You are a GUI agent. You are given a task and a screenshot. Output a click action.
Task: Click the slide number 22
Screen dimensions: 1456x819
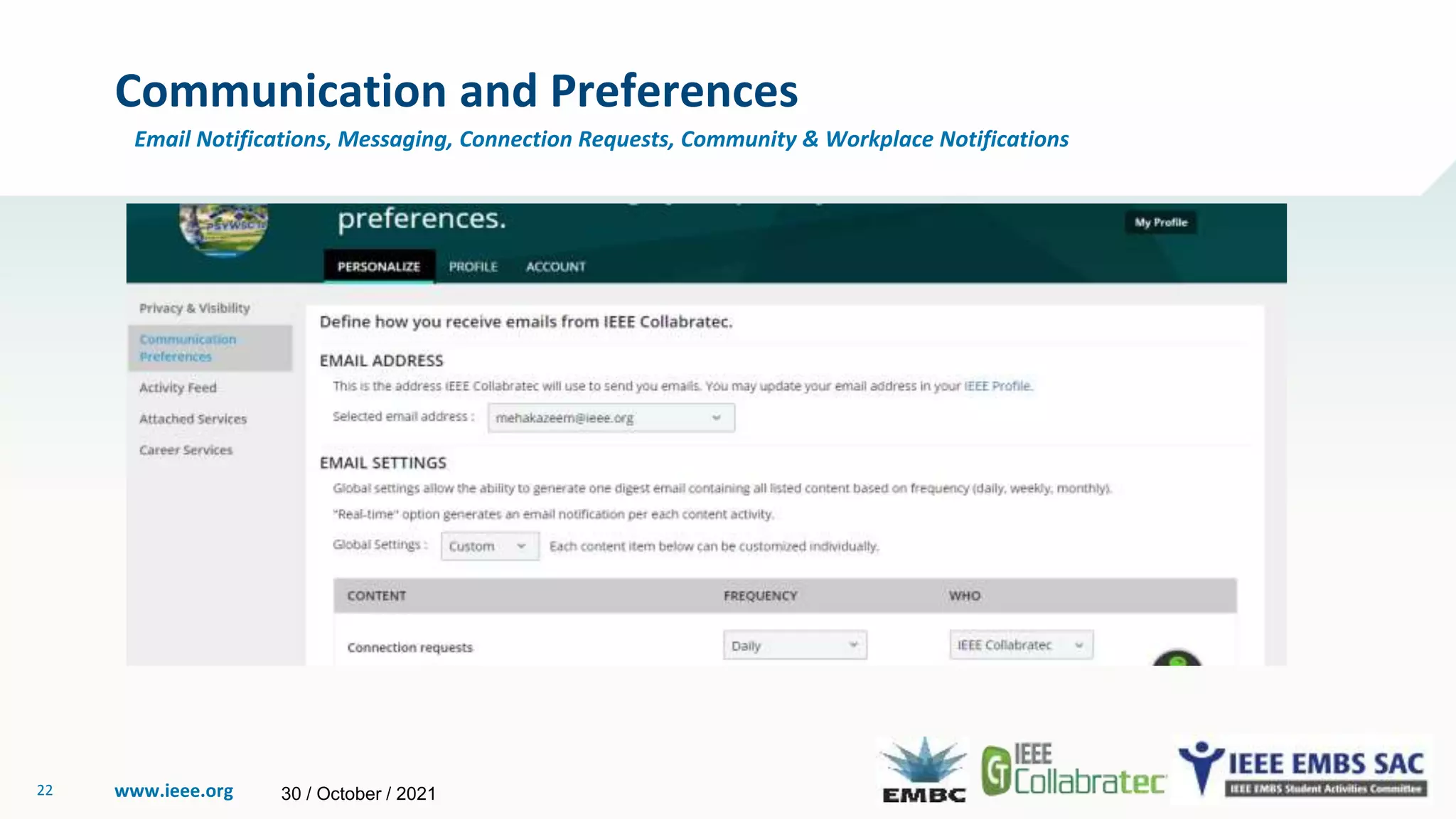click(x=45, y=791)
